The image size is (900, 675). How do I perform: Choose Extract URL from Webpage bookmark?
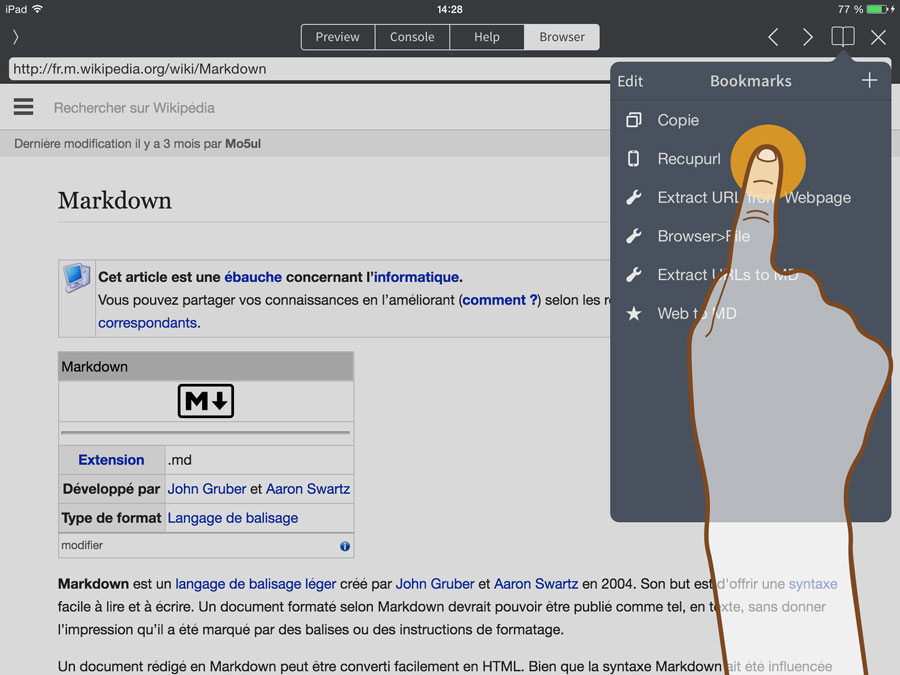click(751, 197)
